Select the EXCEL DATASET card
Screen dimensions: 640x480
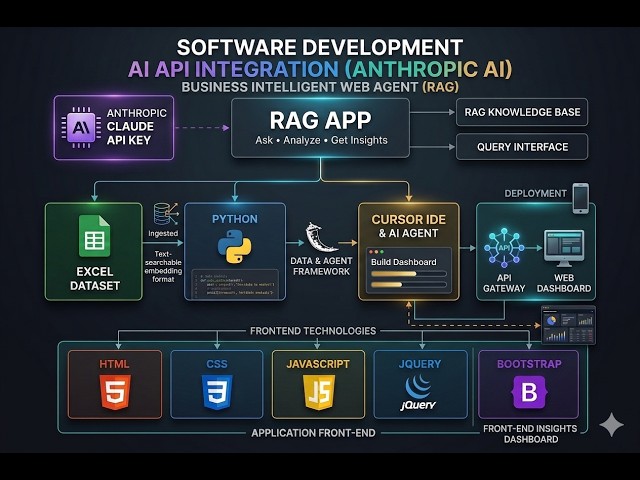point(94,252)
